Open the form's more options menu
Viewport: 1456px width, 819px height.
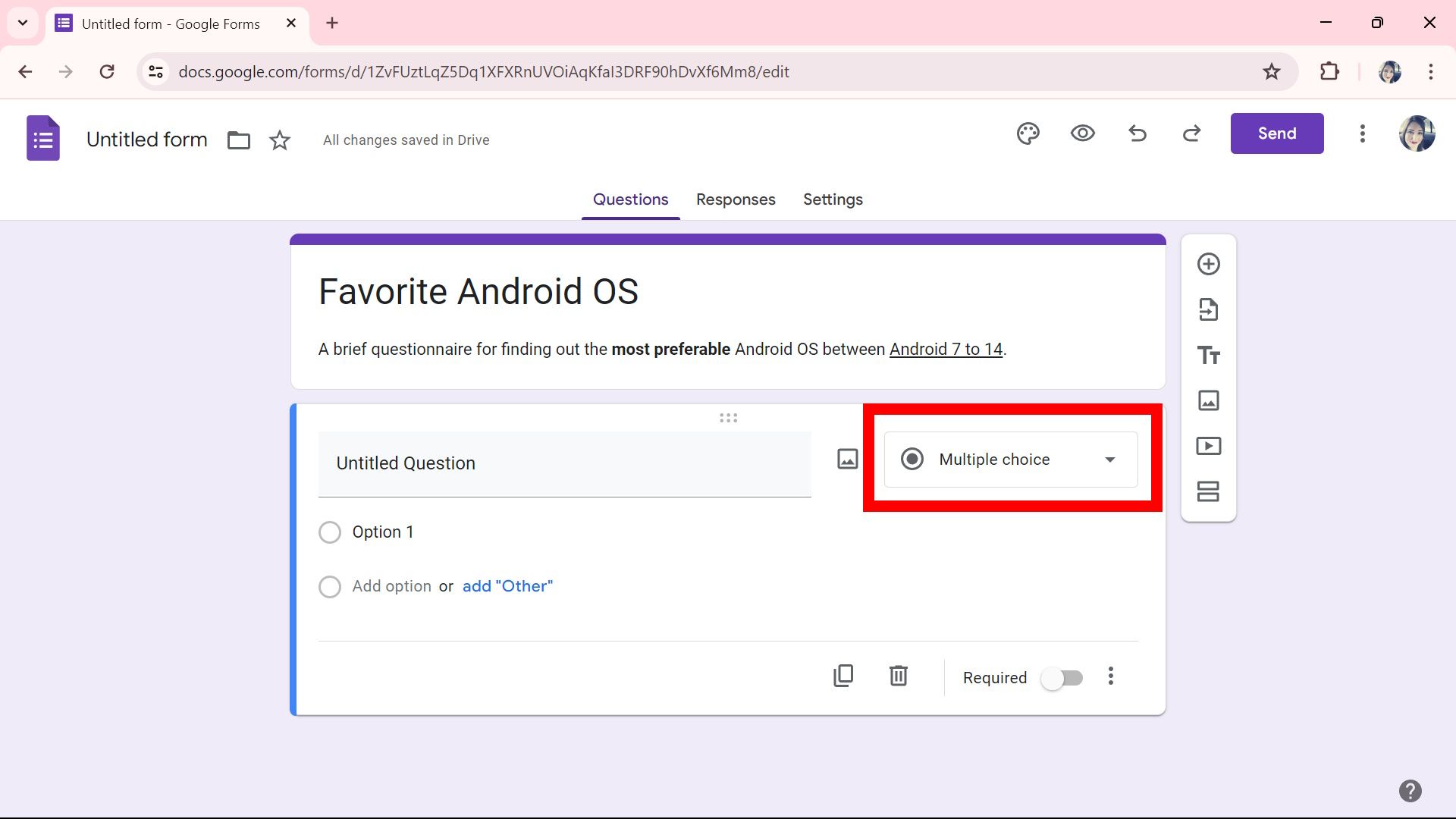1362,133
